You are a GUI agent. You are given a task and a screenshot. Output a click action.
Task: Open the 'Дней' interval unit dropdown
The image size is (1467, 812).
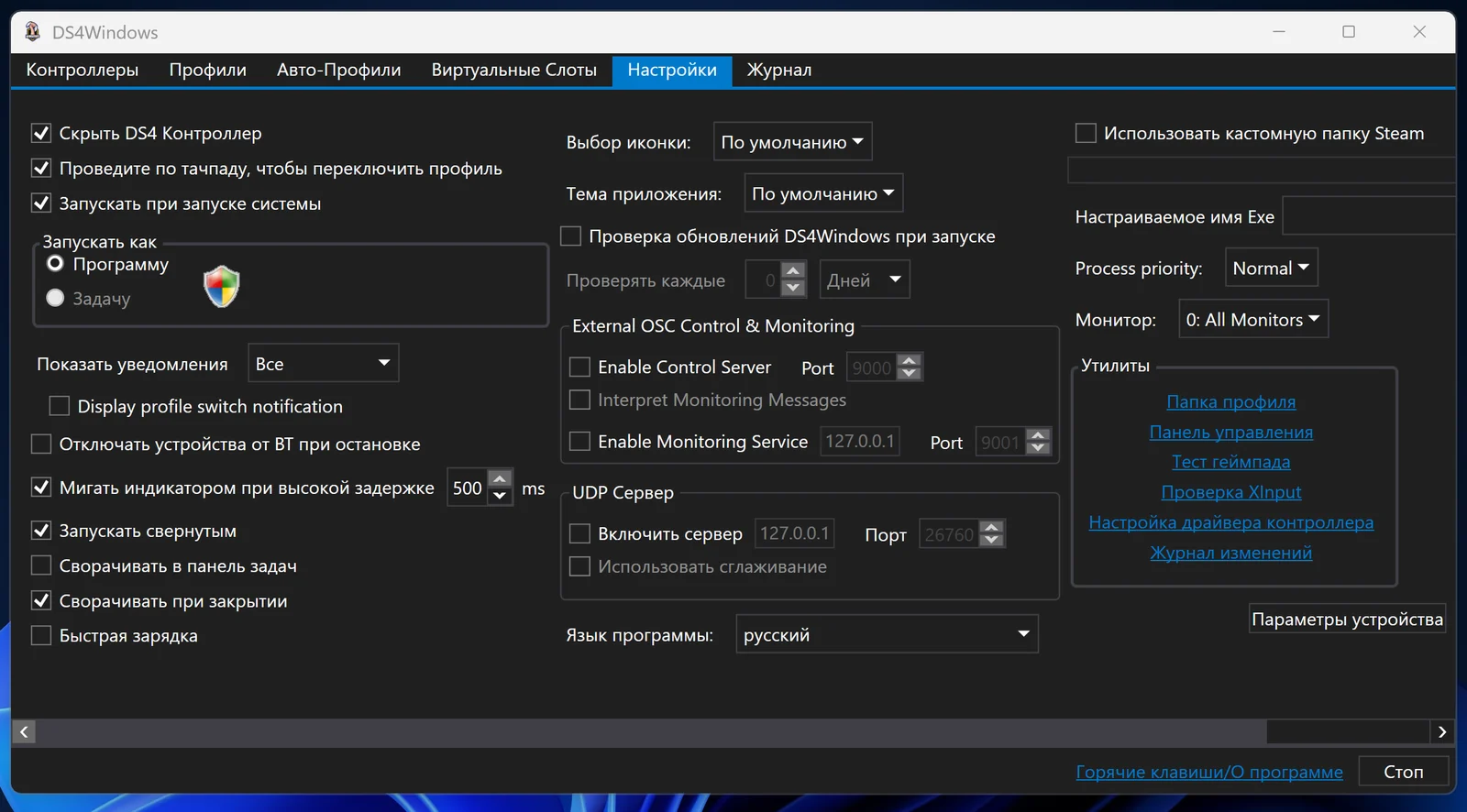click(865, 280)
